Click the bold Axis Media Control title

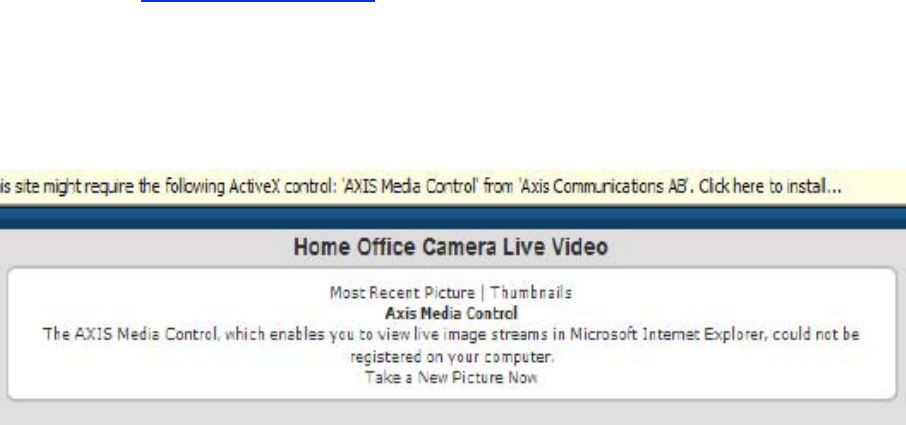[451, 314]
